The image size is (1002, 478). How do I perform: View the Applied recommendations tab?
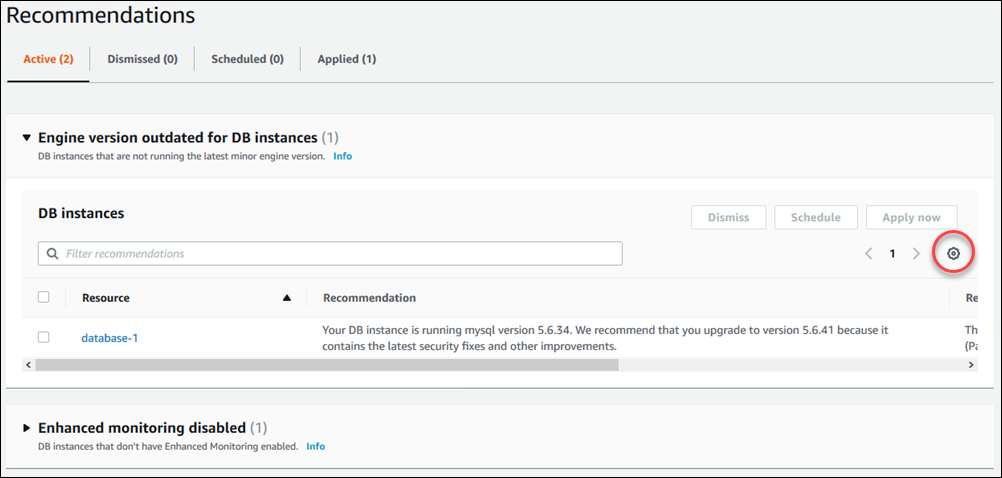click(346, 59)
